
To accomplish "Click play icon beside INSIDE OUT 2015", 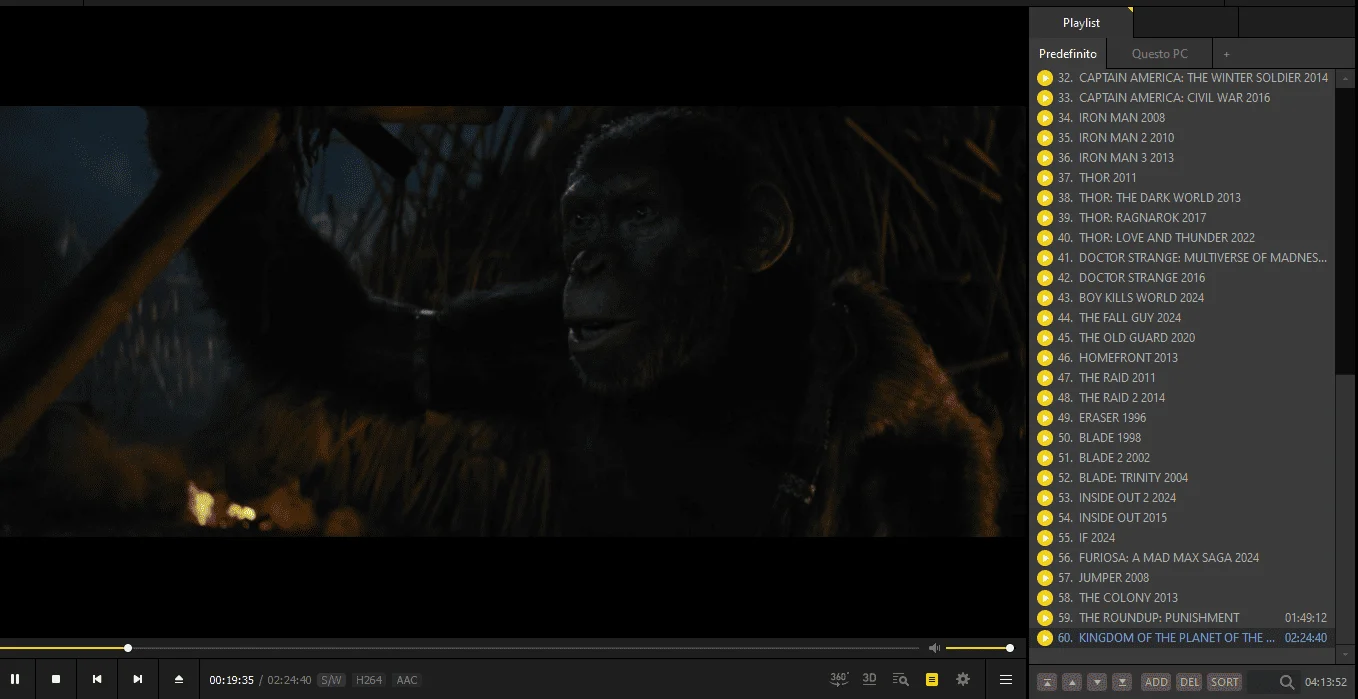I will coord(1045,518).
